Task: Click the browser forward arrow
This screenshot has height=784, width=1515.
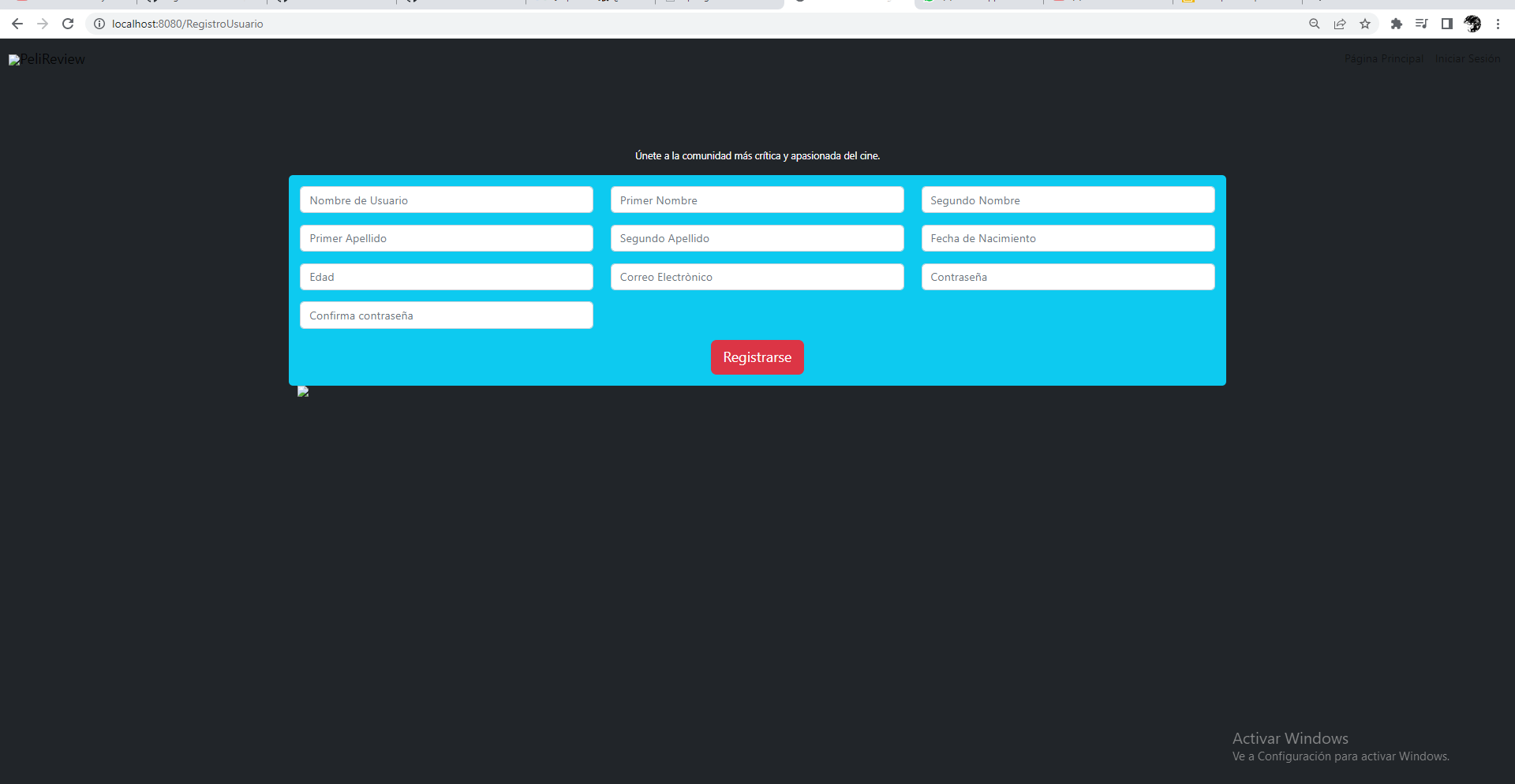Action: click(43, 24)
